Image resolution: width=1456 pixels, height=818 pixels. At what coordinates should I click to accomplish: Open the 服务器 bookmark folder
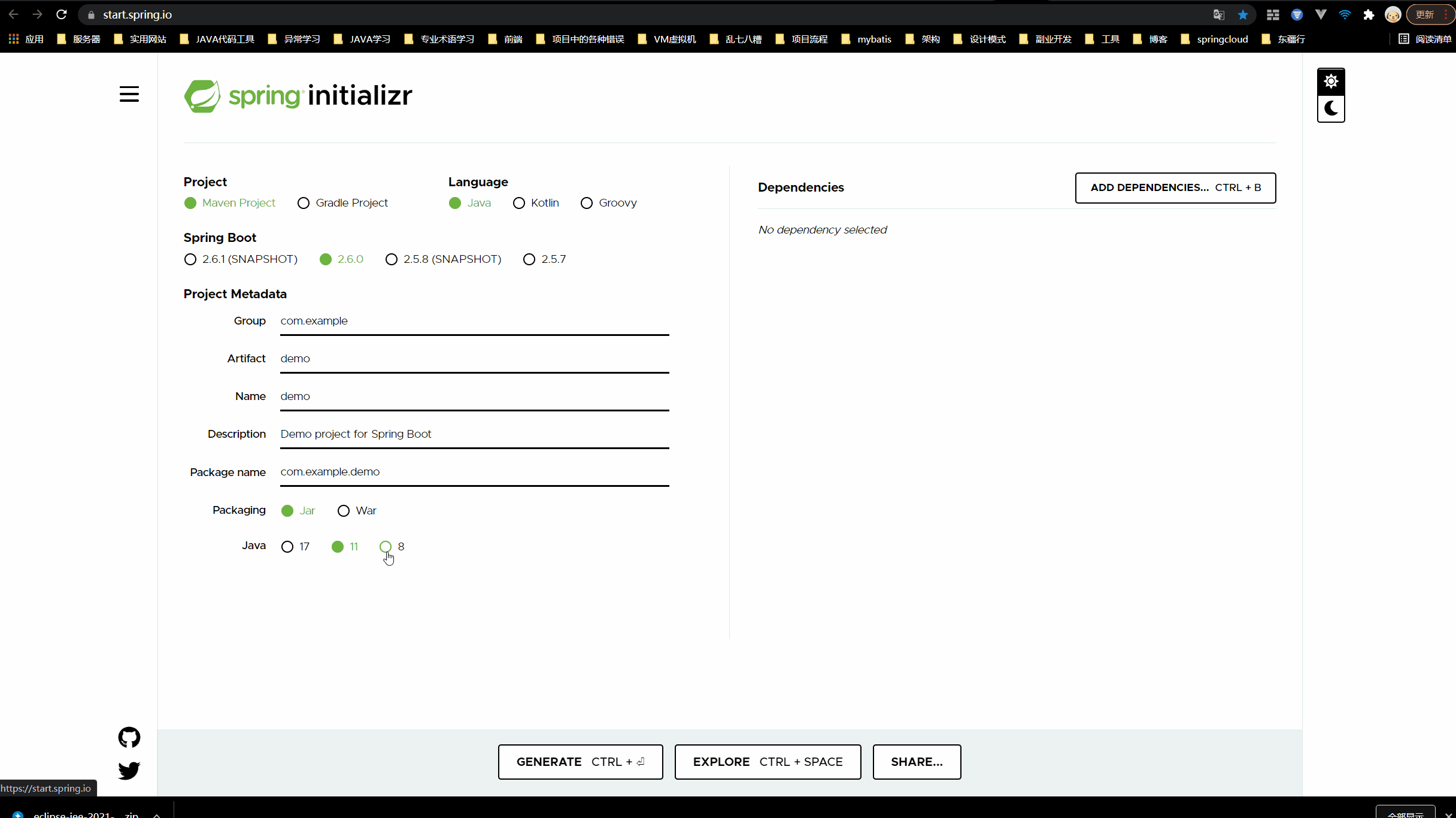pyautogui.click(x=78, y=39)
